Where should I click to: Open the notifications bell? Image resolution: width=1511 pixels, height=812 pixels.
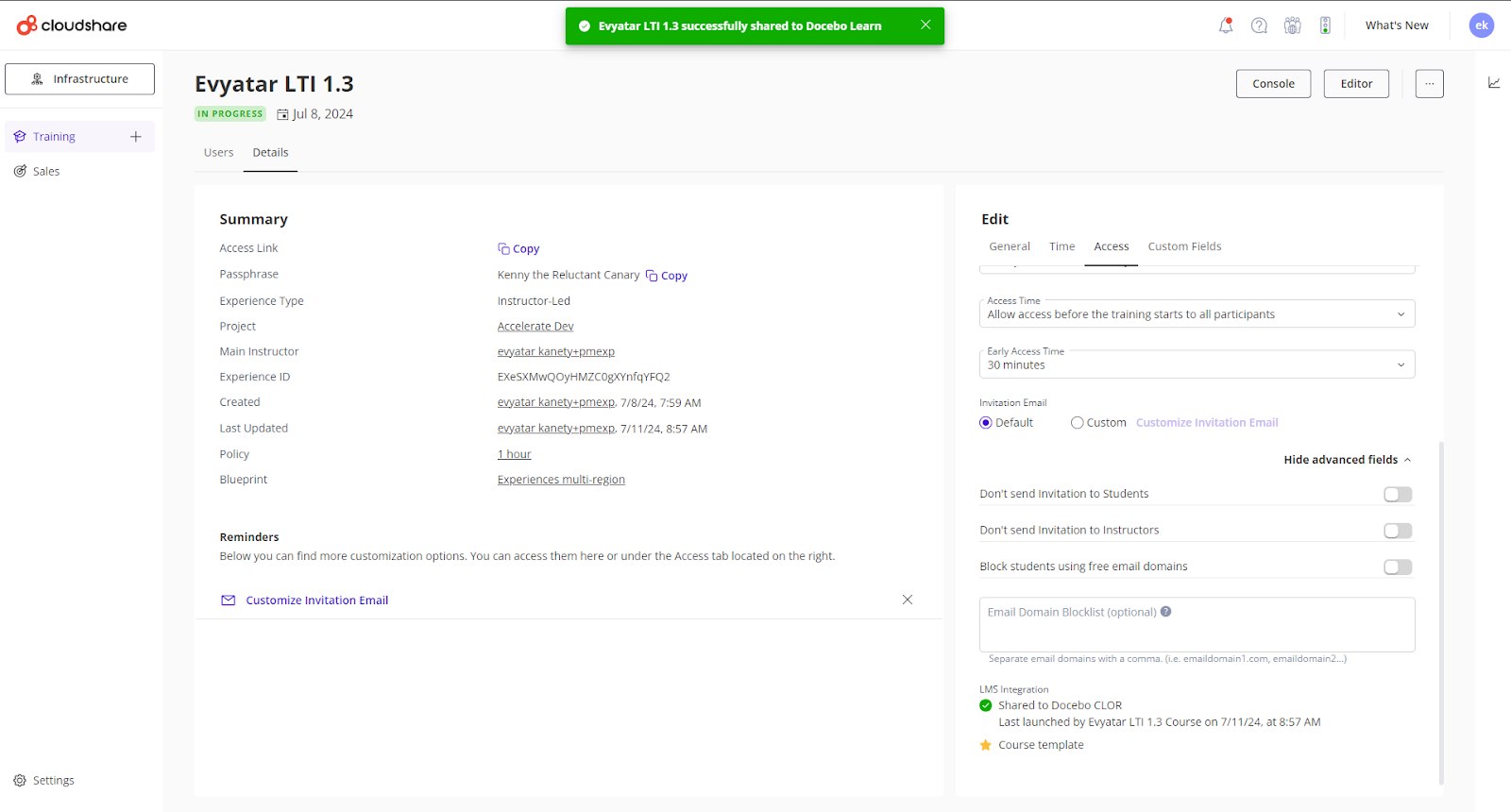tap(1226, 25)
